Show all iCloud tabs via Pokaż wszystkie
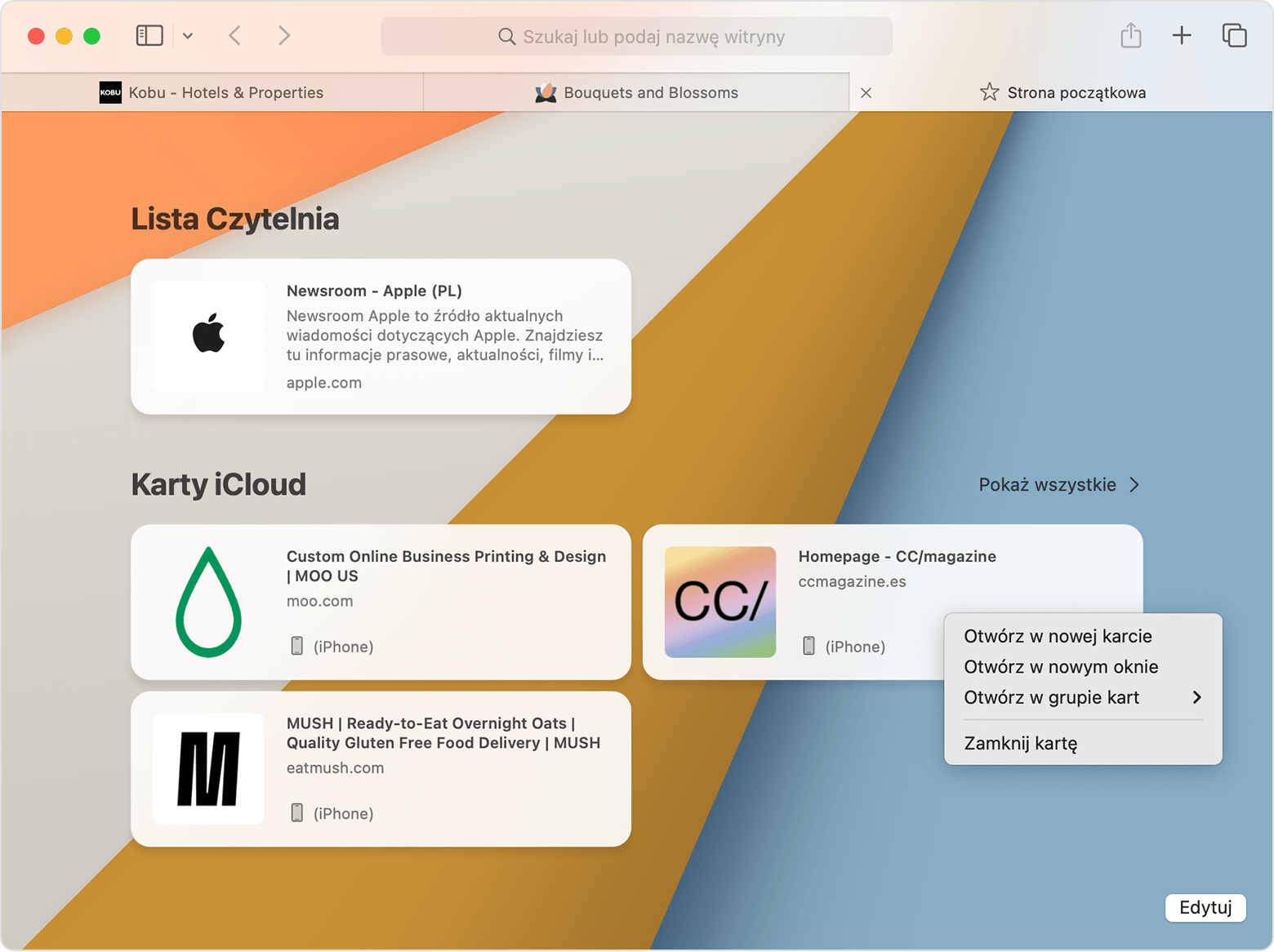This screenshot has height=952, width=1274. (x=1047, y=485)
